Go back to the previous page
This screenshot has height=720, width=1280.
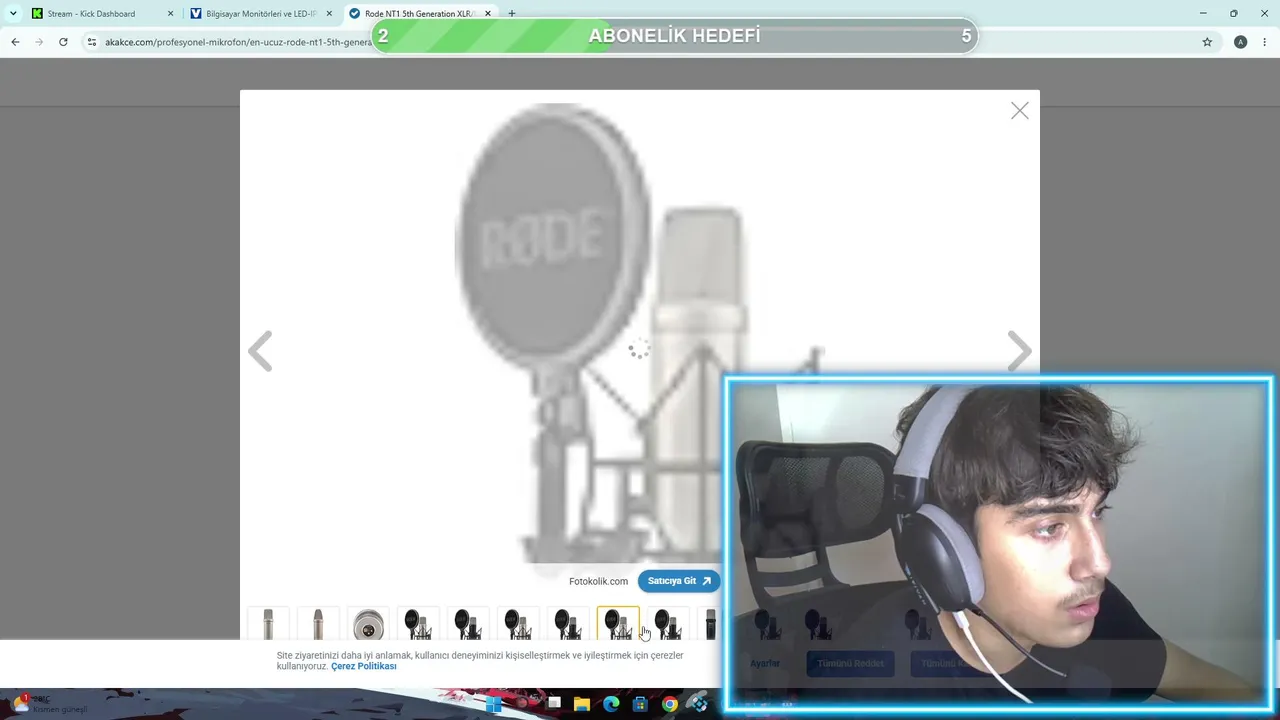click(x=15, y=42)
